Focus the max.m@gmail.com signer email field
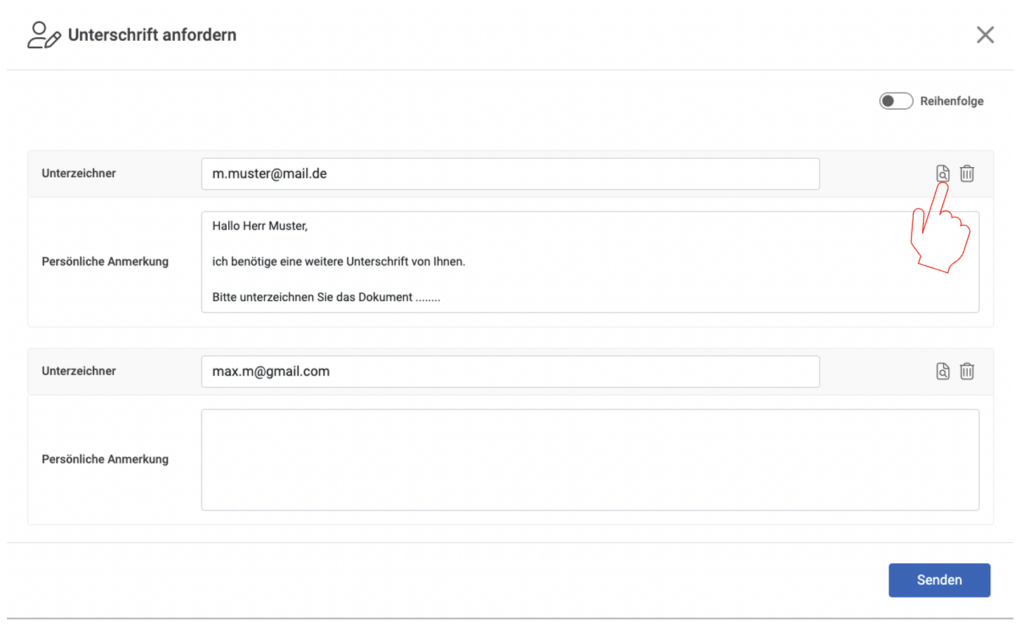 tap(510, 372)
